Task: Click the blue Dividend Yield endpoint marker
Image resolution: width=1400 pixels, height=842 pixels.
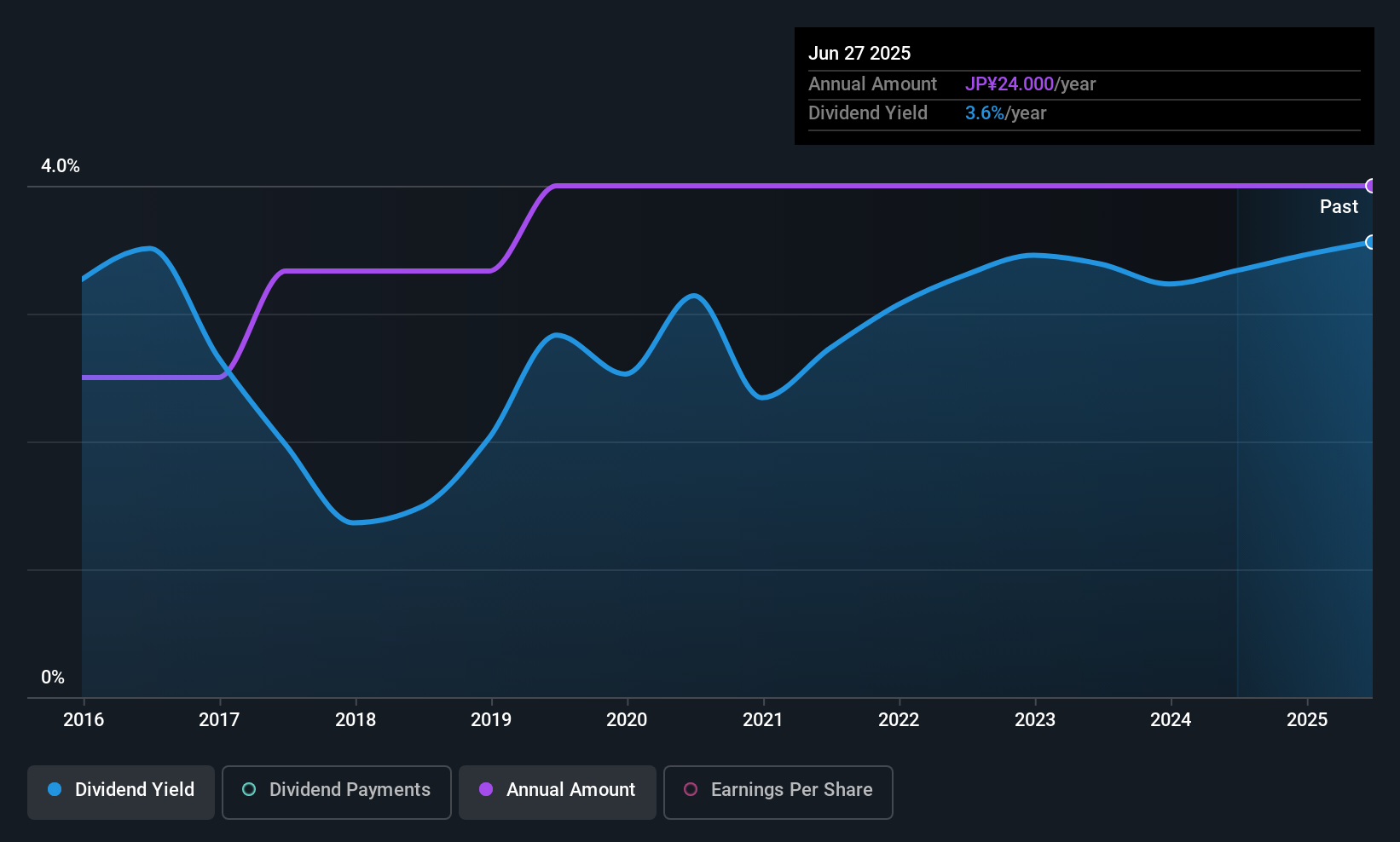Action: pos(1371,242)
